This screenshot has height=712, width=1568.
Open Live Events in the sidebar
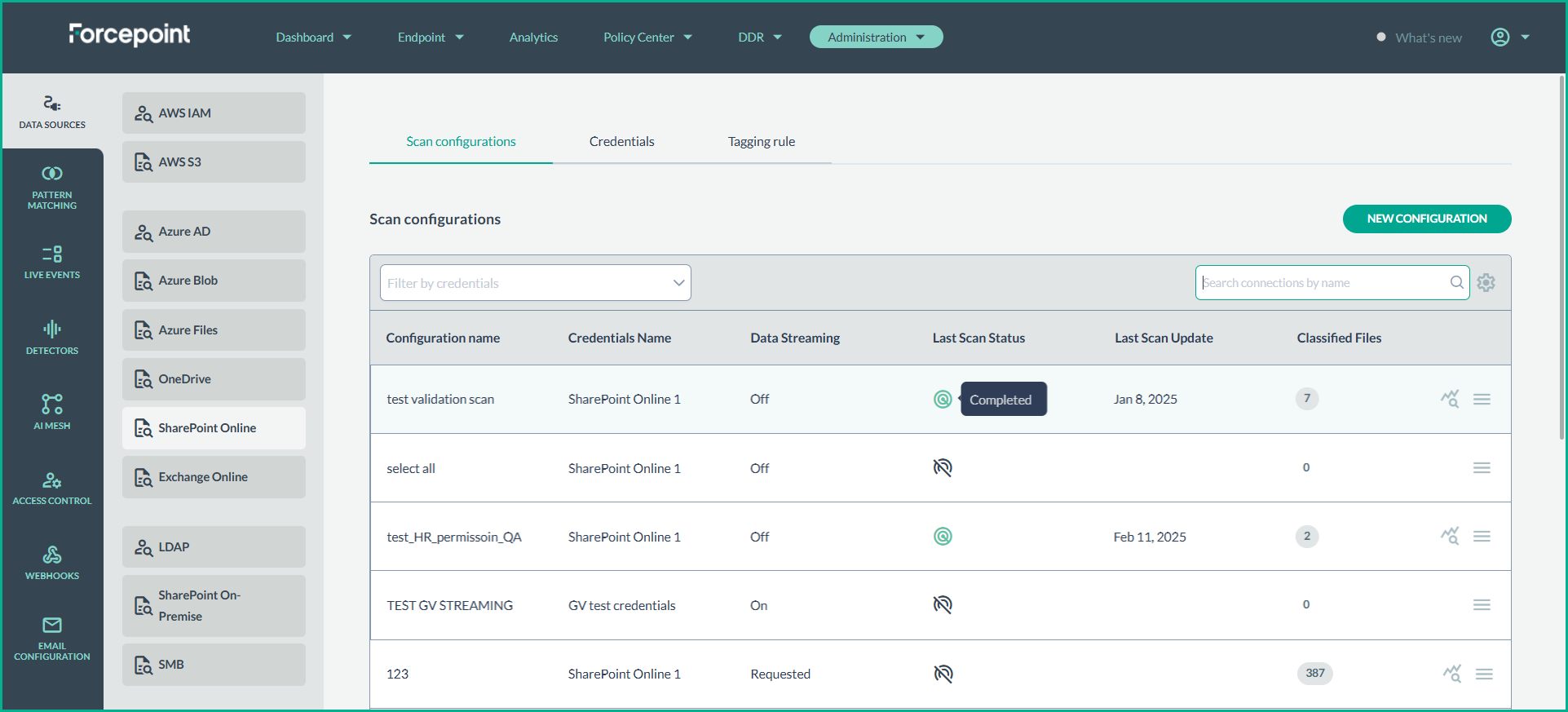[x=52, y=262]
